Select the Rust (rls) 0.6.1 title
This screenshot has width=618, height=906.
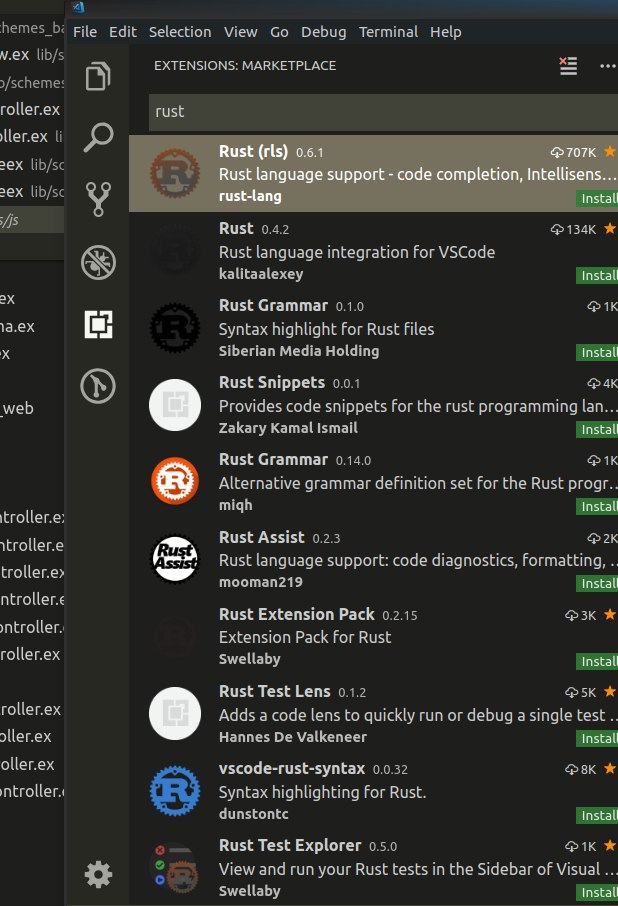pyautogui.click(x=254, y=151)
